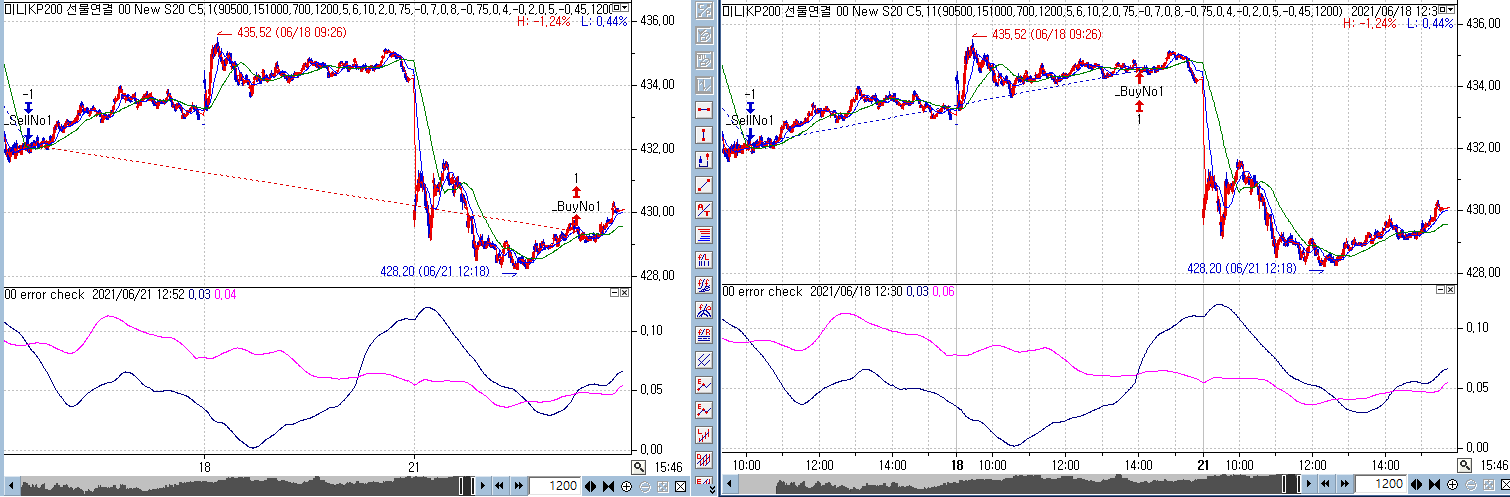Select the horizontal line drawing tool
The width and height of the screenshot is (1510, 497).
point(704,109)
